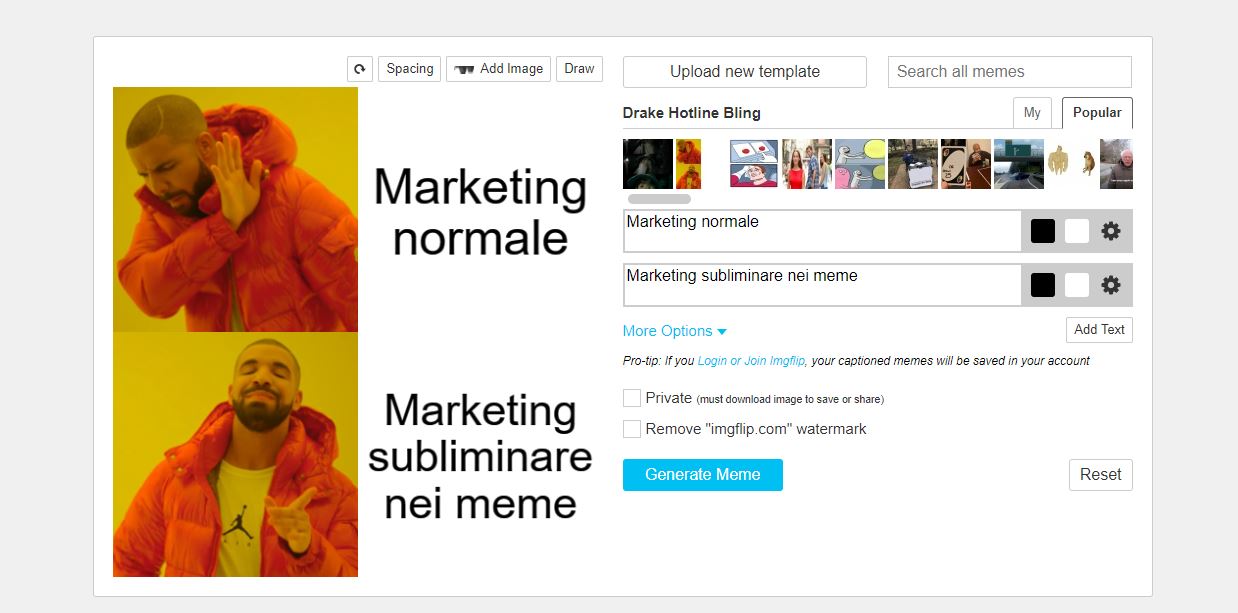Open white outline color for Marketing subliminare
Viewport: 1238px width, 613px height.
click(1077, 285)
